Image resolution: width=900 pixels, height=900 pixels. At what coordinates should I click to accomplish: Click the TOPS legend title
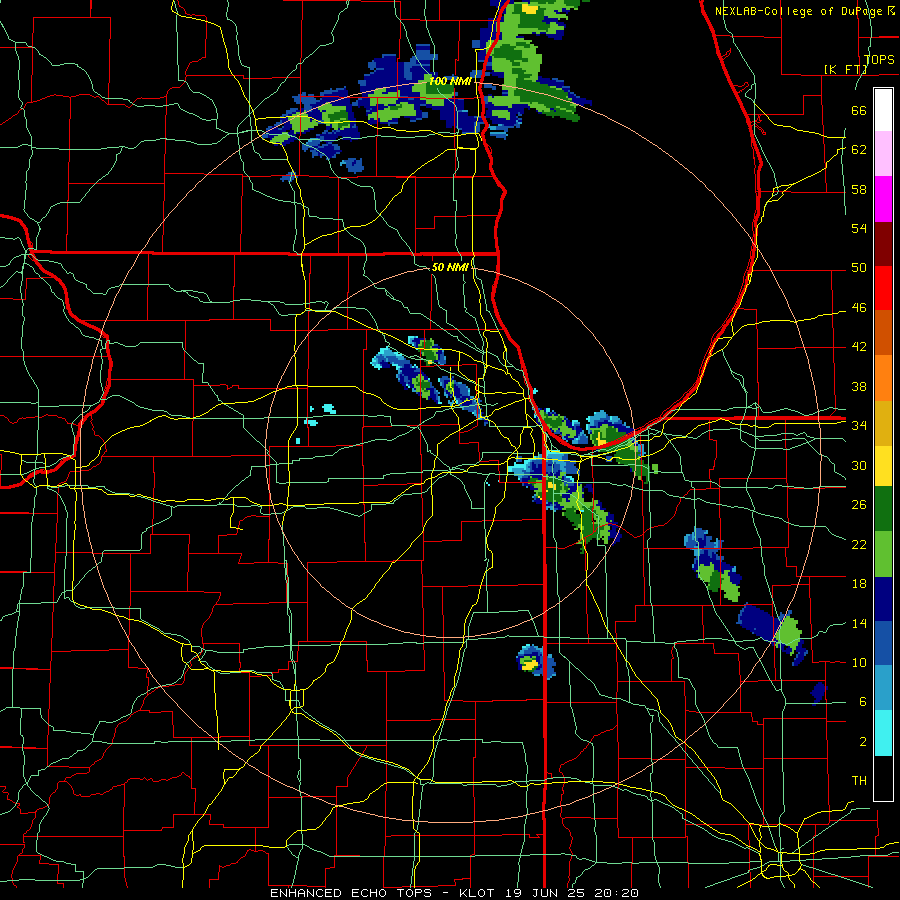pyautogui.click(x=879, y=59)
